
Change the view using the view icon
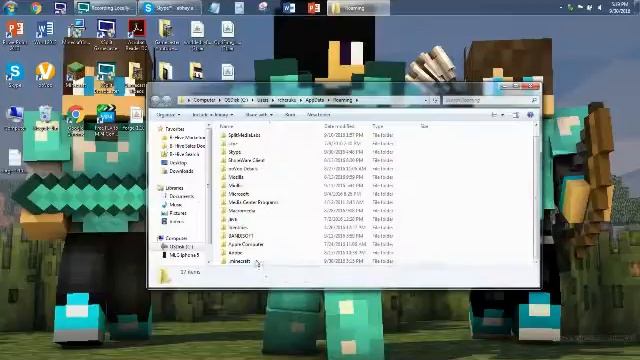tap(494, 115)
